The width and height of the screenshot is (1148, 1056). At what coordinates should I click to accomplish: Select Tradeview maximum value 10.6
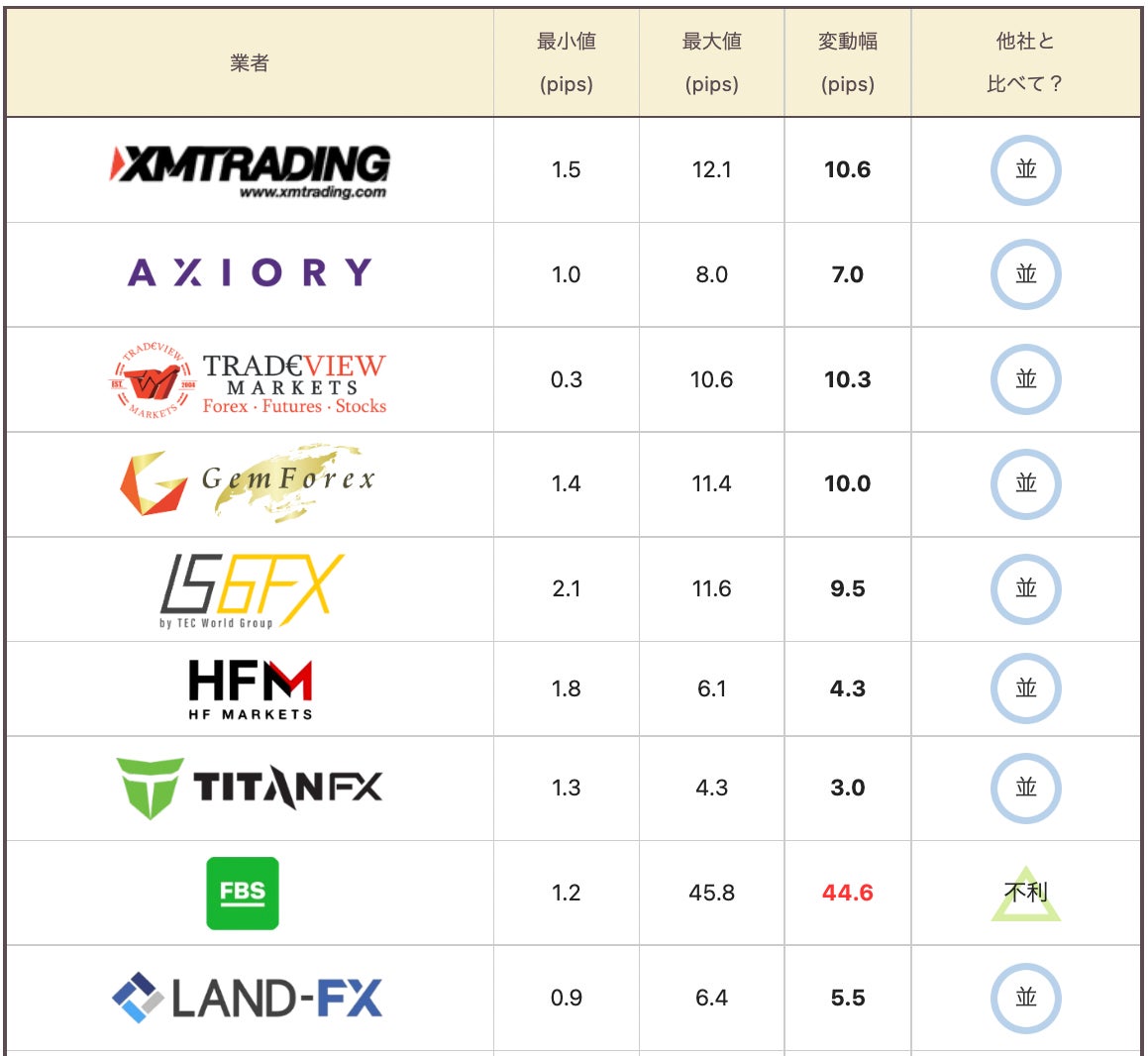point(711,379)
